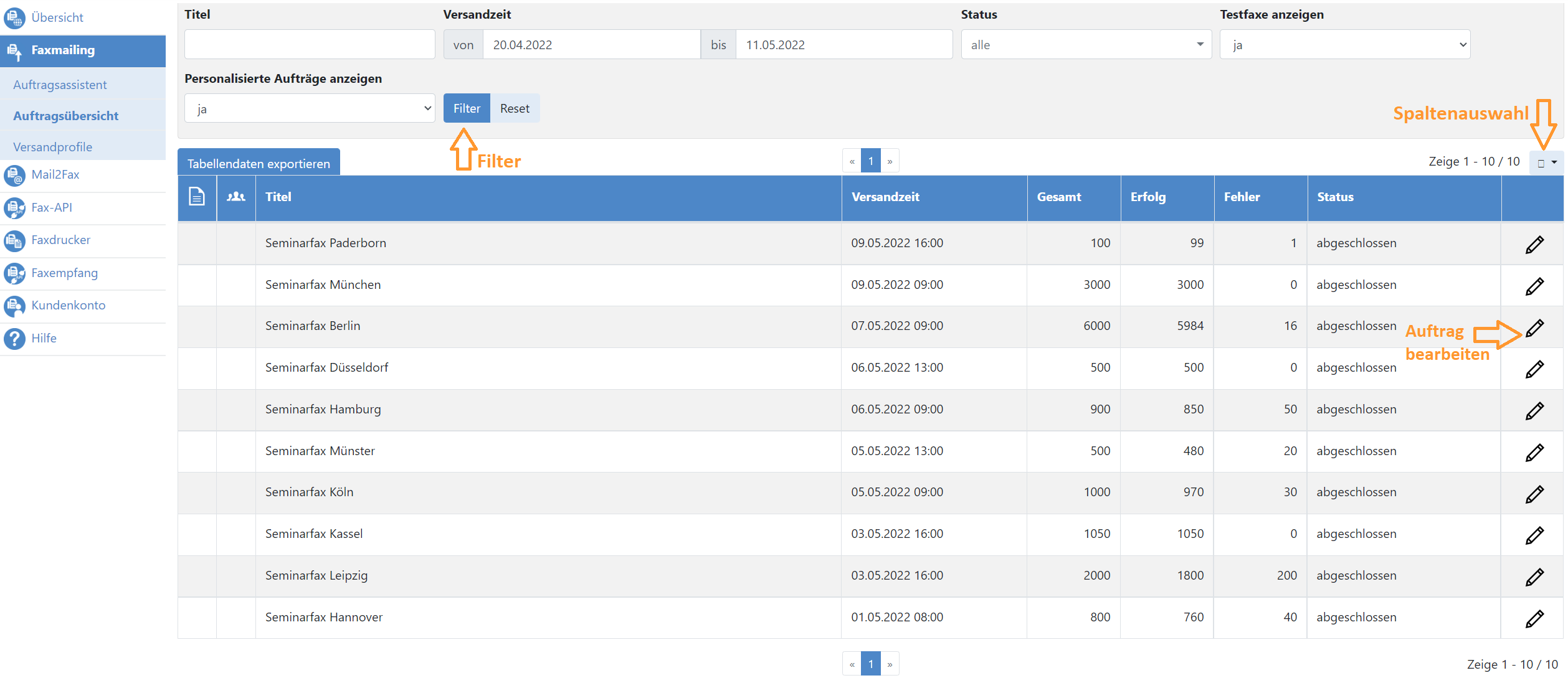The height and width of the screenshot is (678, 1568).
Task: Edit the Seminarfax Hannover order via pencil icon
Action: click(1534, 619)
